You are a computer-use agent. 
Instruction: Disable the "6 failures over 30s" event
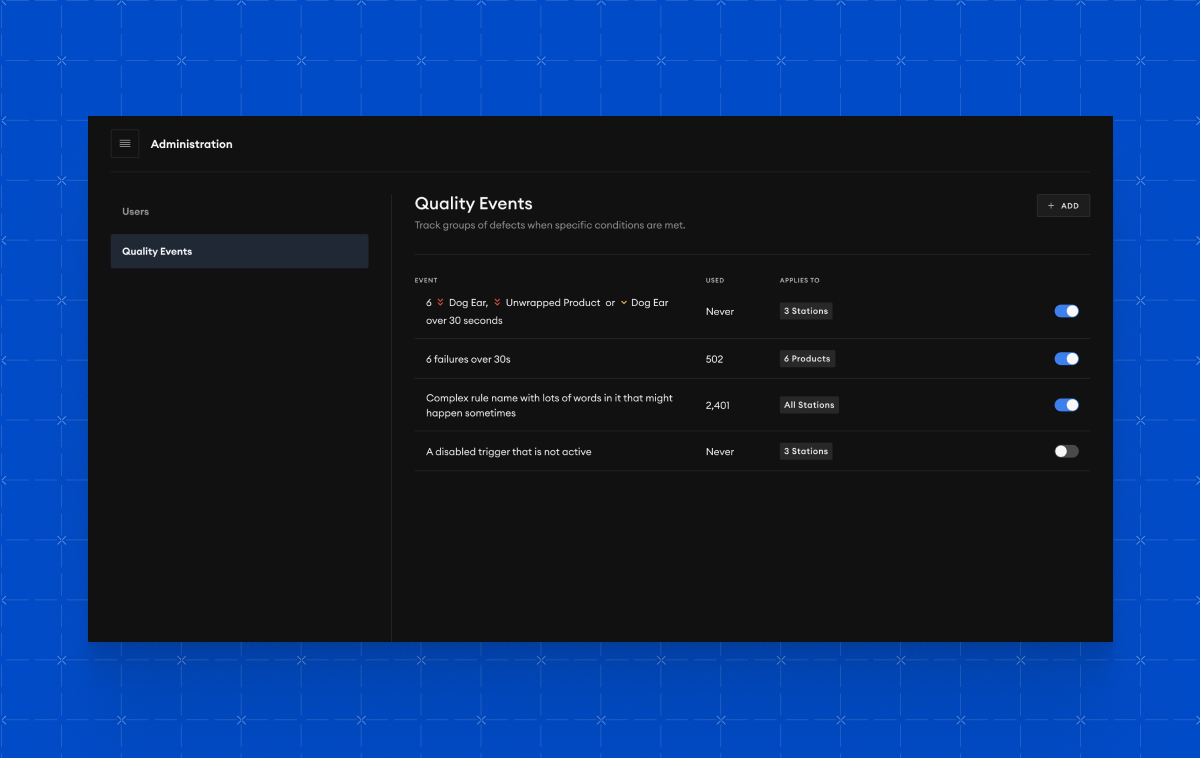(1066, 358)
